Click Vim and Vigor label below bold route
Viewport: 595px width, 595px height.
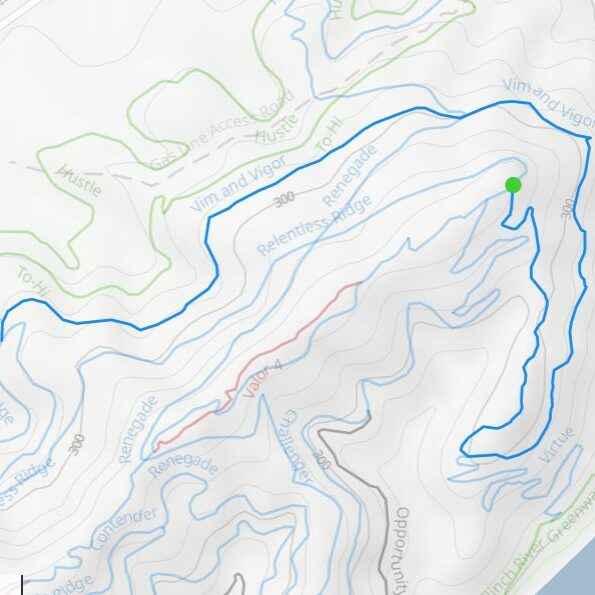pyautogui.click(x=239, y=184)
